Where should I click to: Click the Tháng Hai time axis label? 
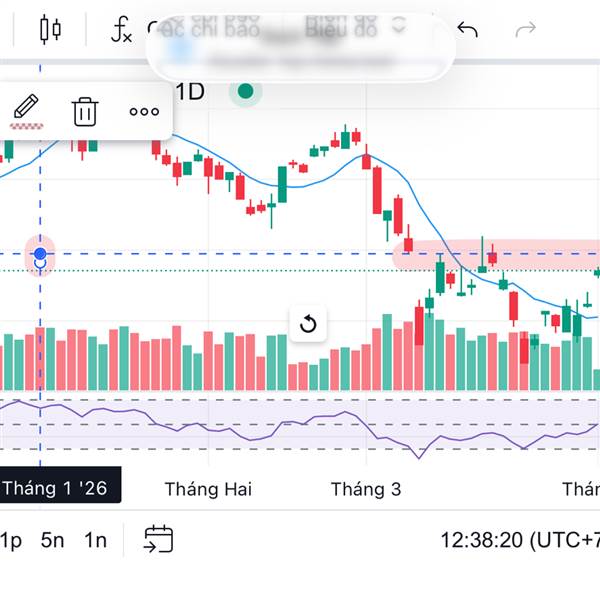pyautogui.click(x=208, y=489)
